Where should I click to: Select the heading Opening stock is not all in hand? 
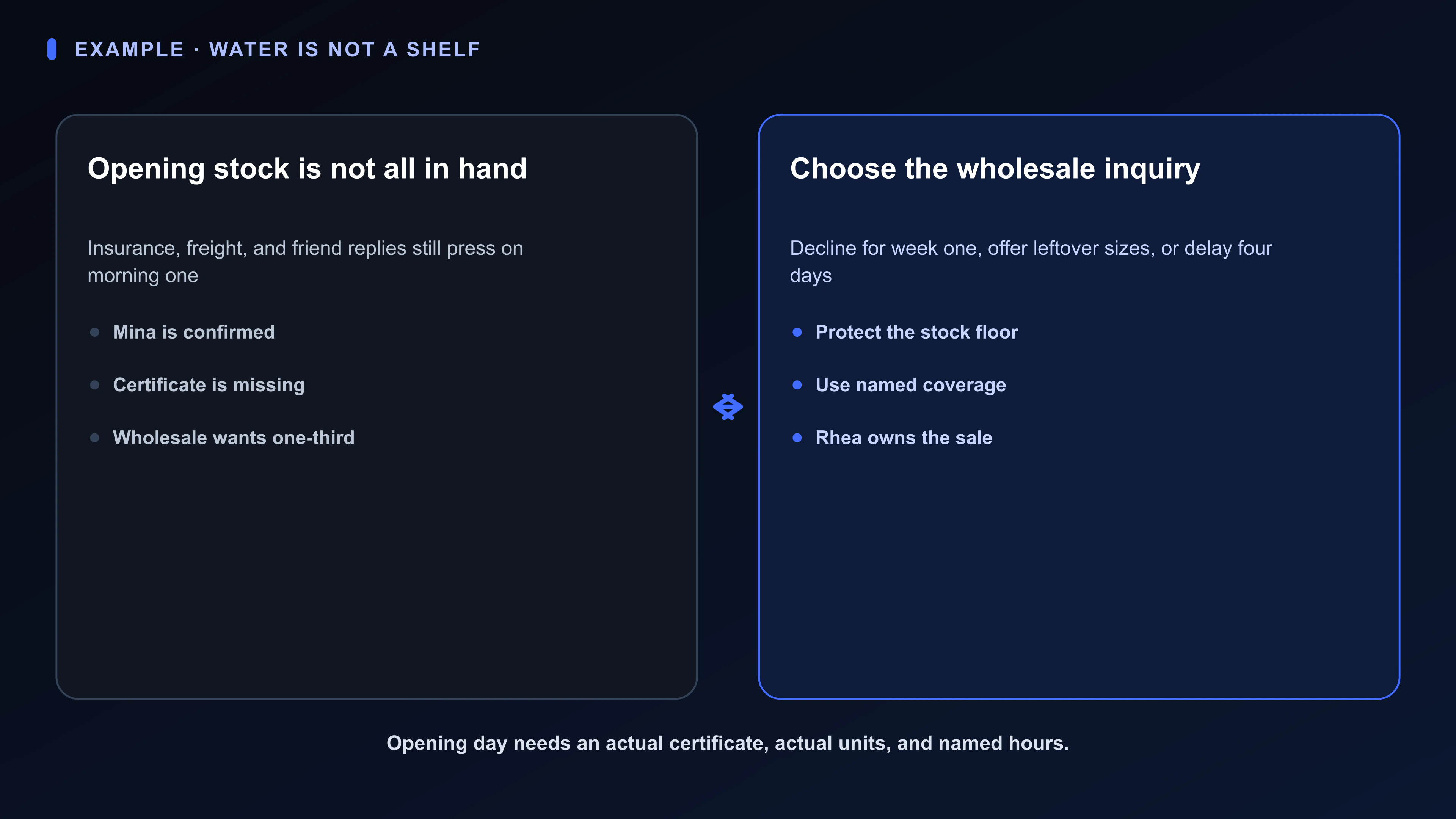click(307, 169)
